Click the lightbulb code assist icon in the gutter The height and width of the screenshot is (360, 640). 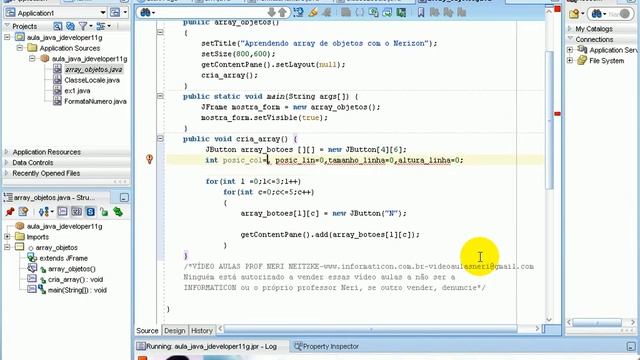(x=149, y=159)
